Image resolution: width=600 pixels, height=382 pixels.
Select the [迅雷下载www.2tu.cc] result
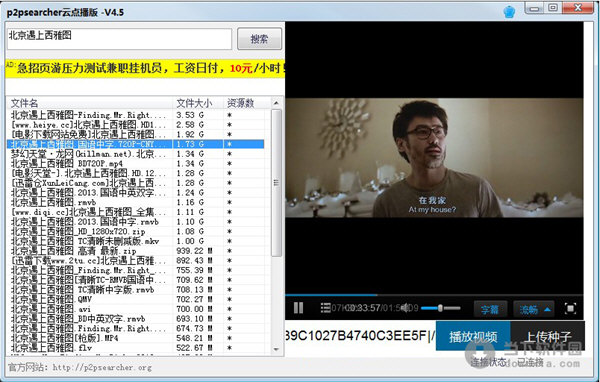[x=135, y=261]
